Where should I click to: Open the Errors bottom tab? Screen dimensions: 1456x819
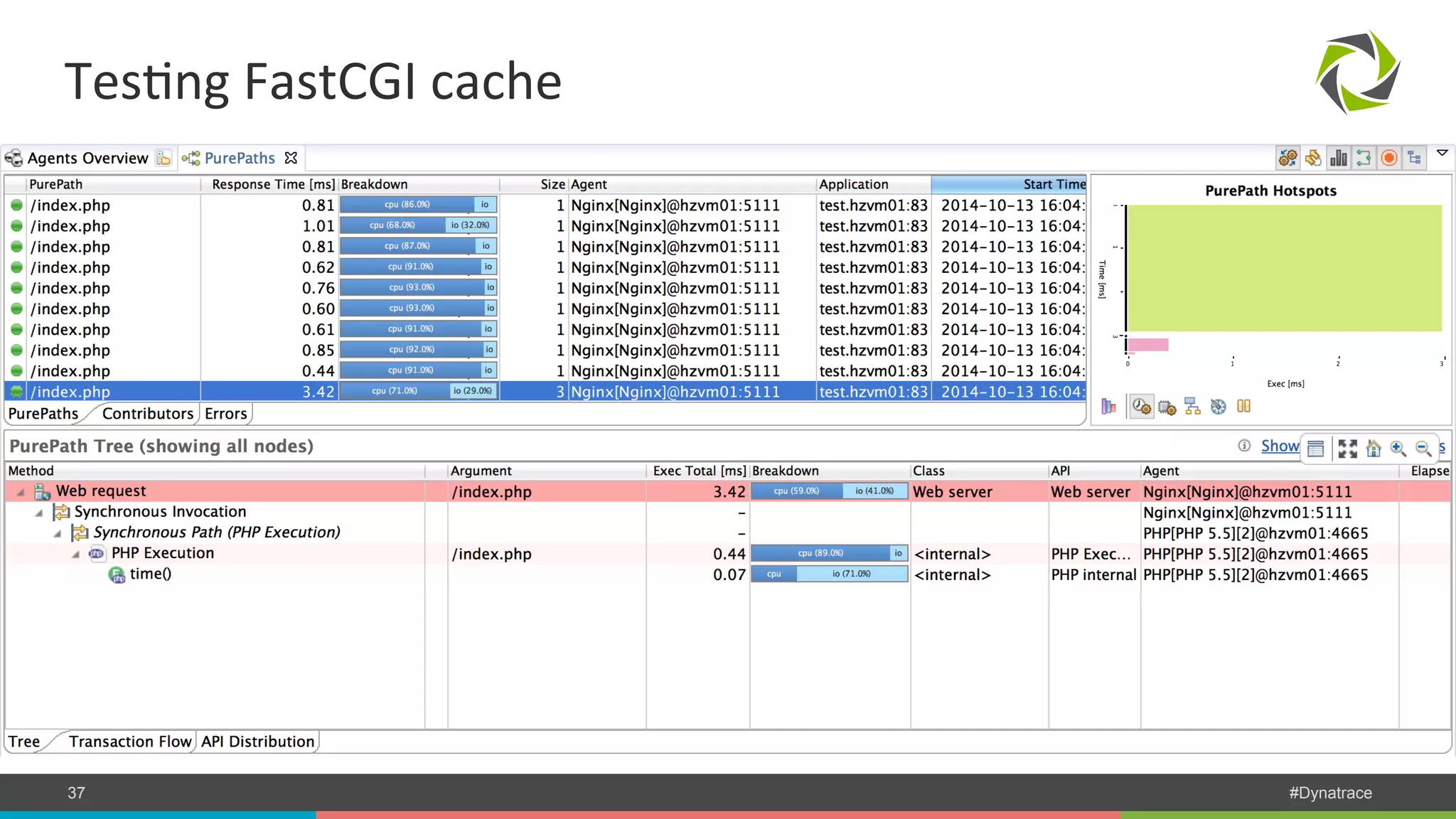pyautogui.click(x=225, y=414)
